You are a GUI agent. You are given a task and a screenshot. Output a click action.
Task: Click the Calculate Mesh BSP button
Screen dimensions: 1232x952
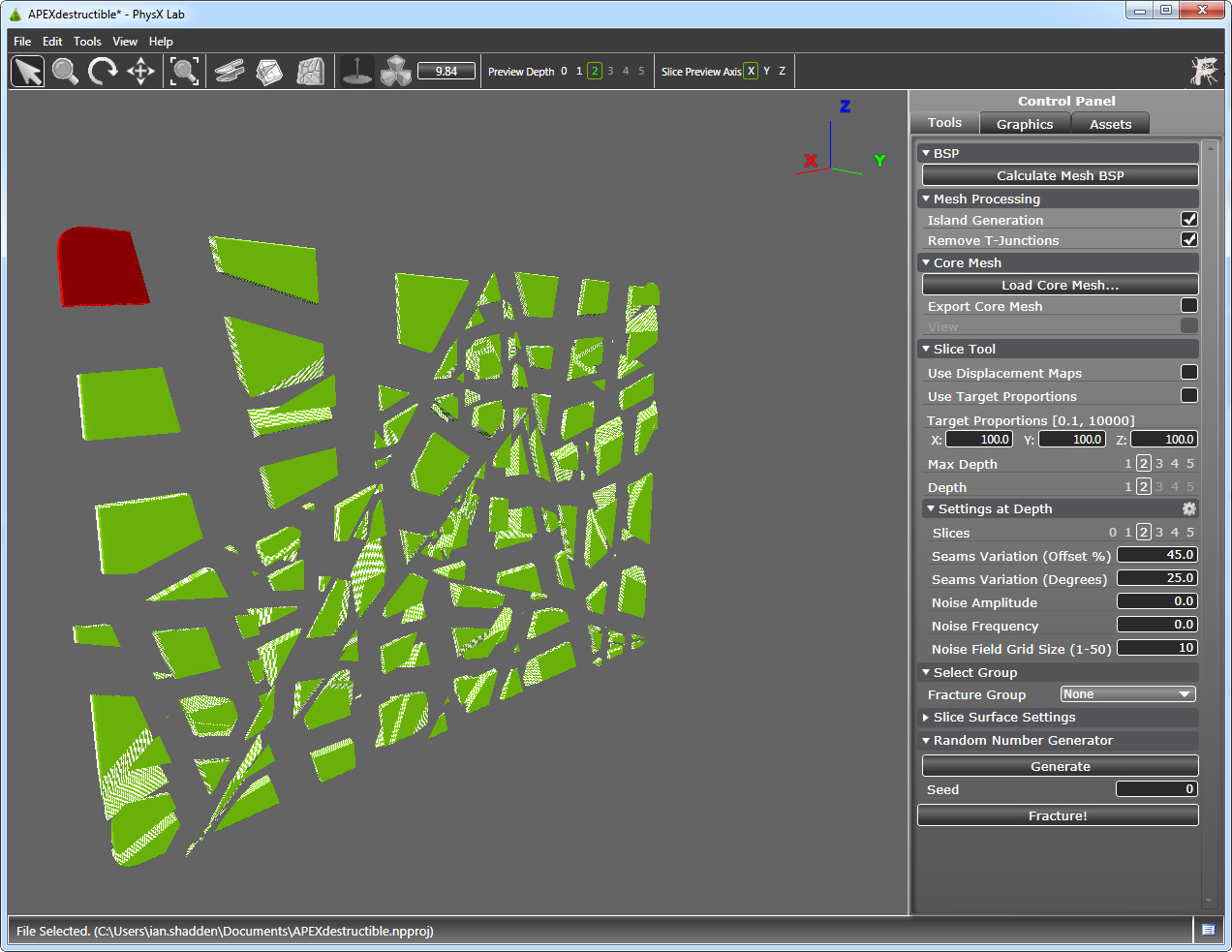coord(1060,174)
